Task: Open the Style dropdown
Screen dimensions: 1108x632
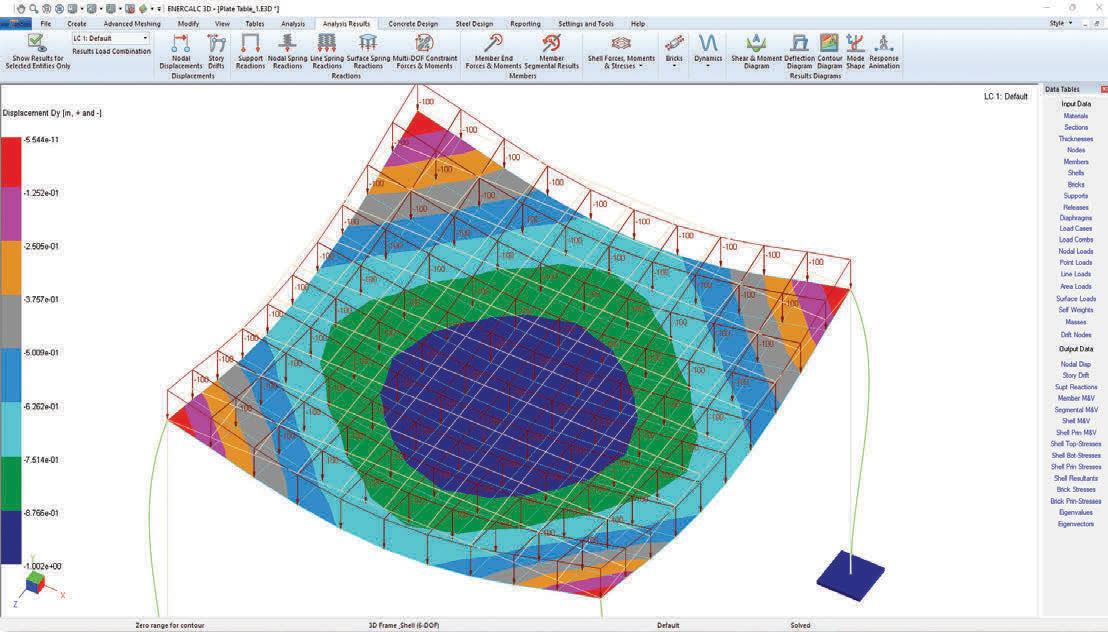Action: pyautogui.click(x=1060, y=23)
